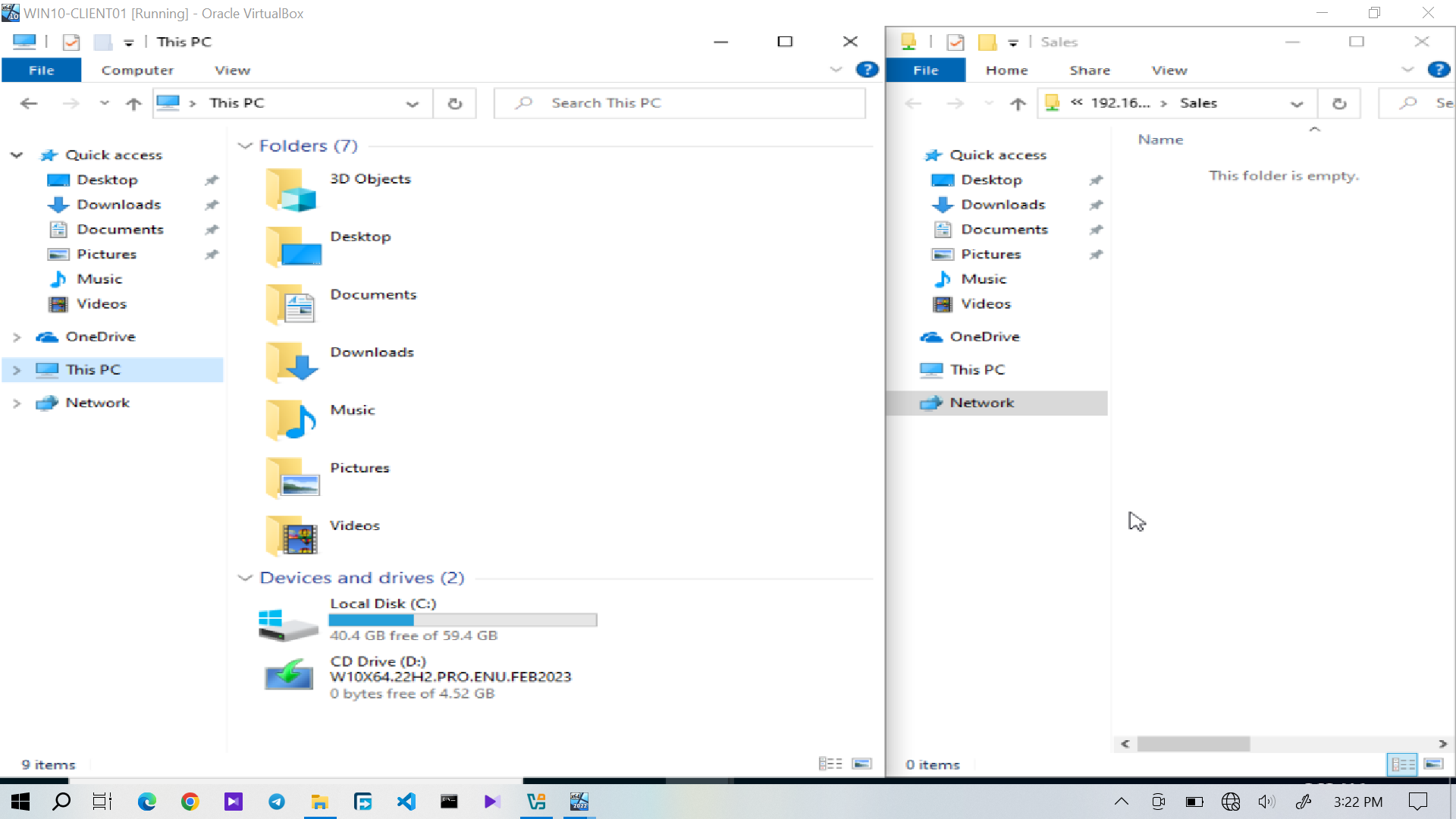Collapse the Devices and drives (2) group

[x=244, y=578]
